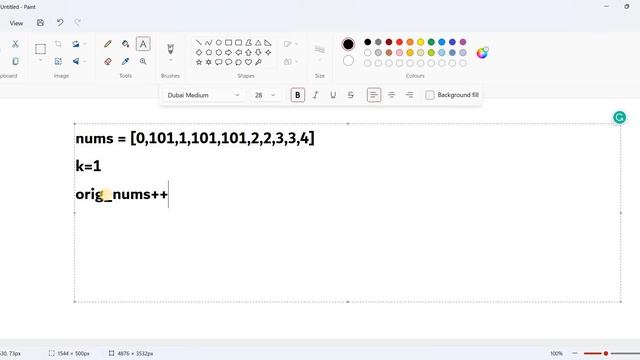
Task: Expand the Flip options arrow
Action: [x=84, y=61]
